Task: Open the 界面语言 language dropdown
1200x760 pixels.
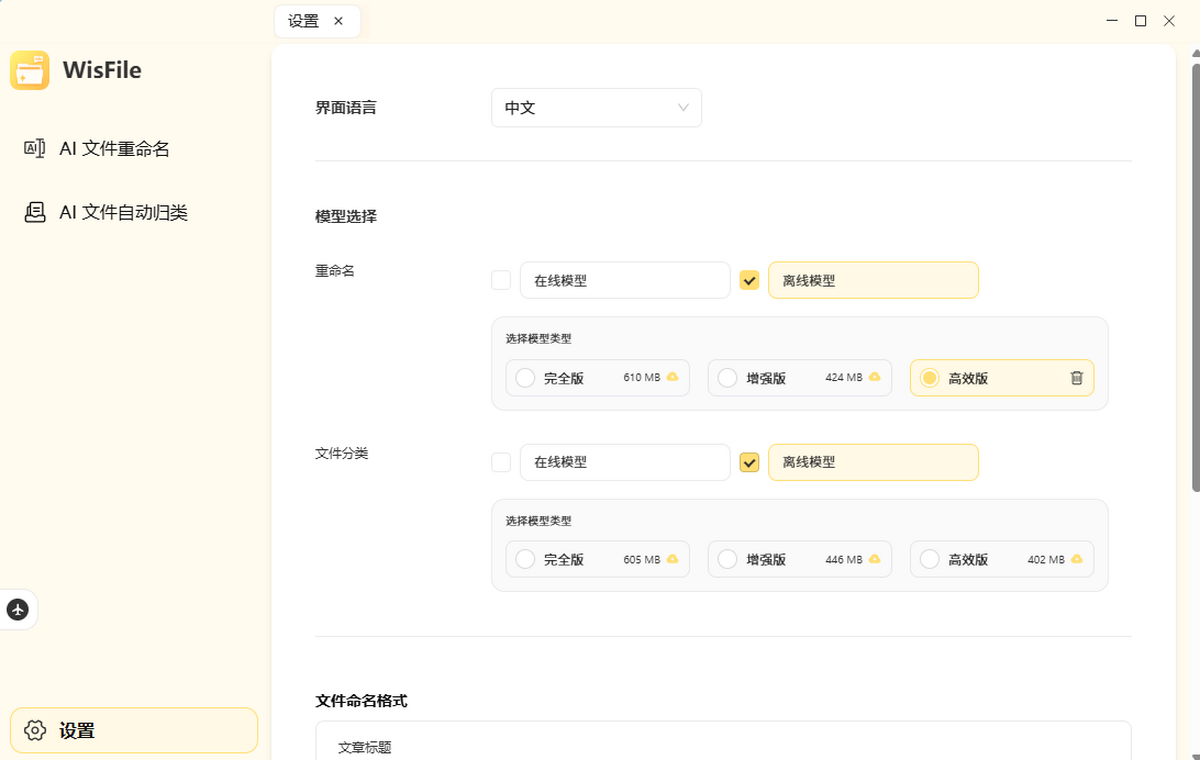Action: (596, 107)
